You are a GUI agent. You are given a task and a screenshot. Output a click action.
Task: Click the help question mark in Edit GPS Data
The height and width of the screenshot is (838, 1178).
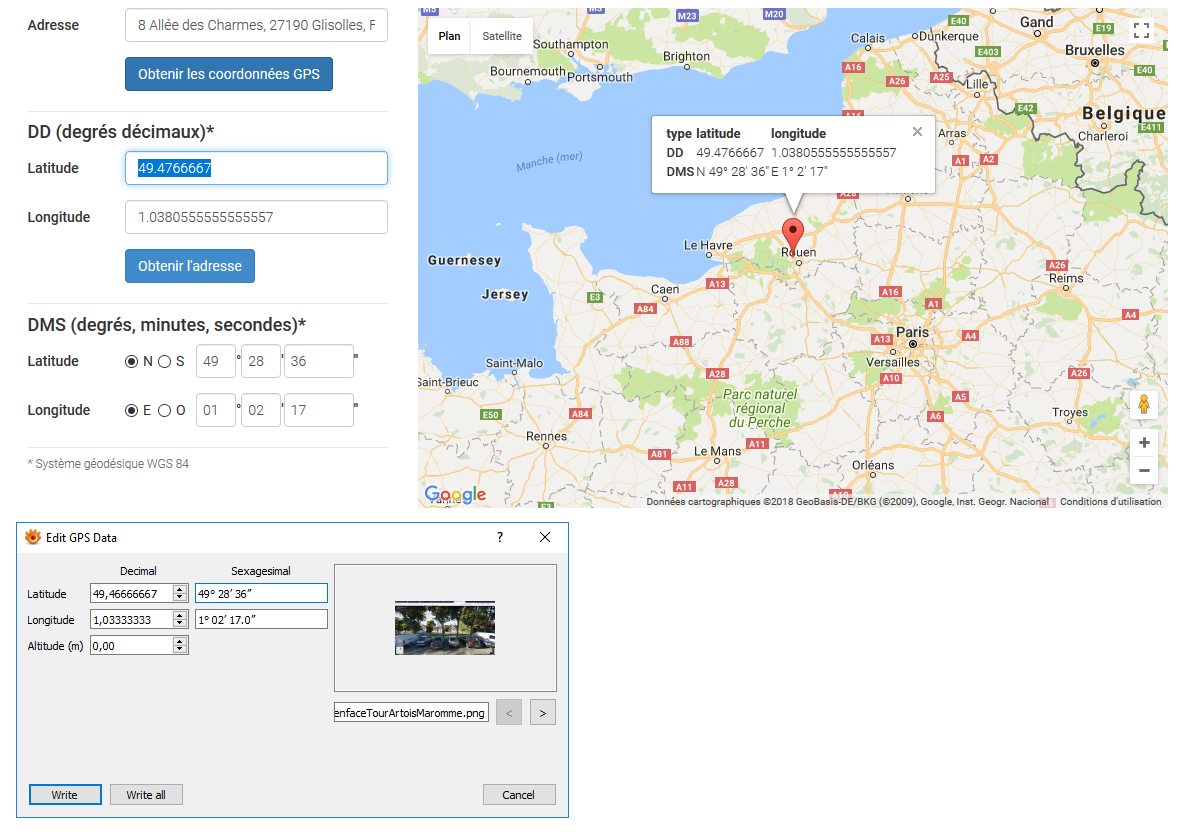pyautogui.click(x=500, y=537)
